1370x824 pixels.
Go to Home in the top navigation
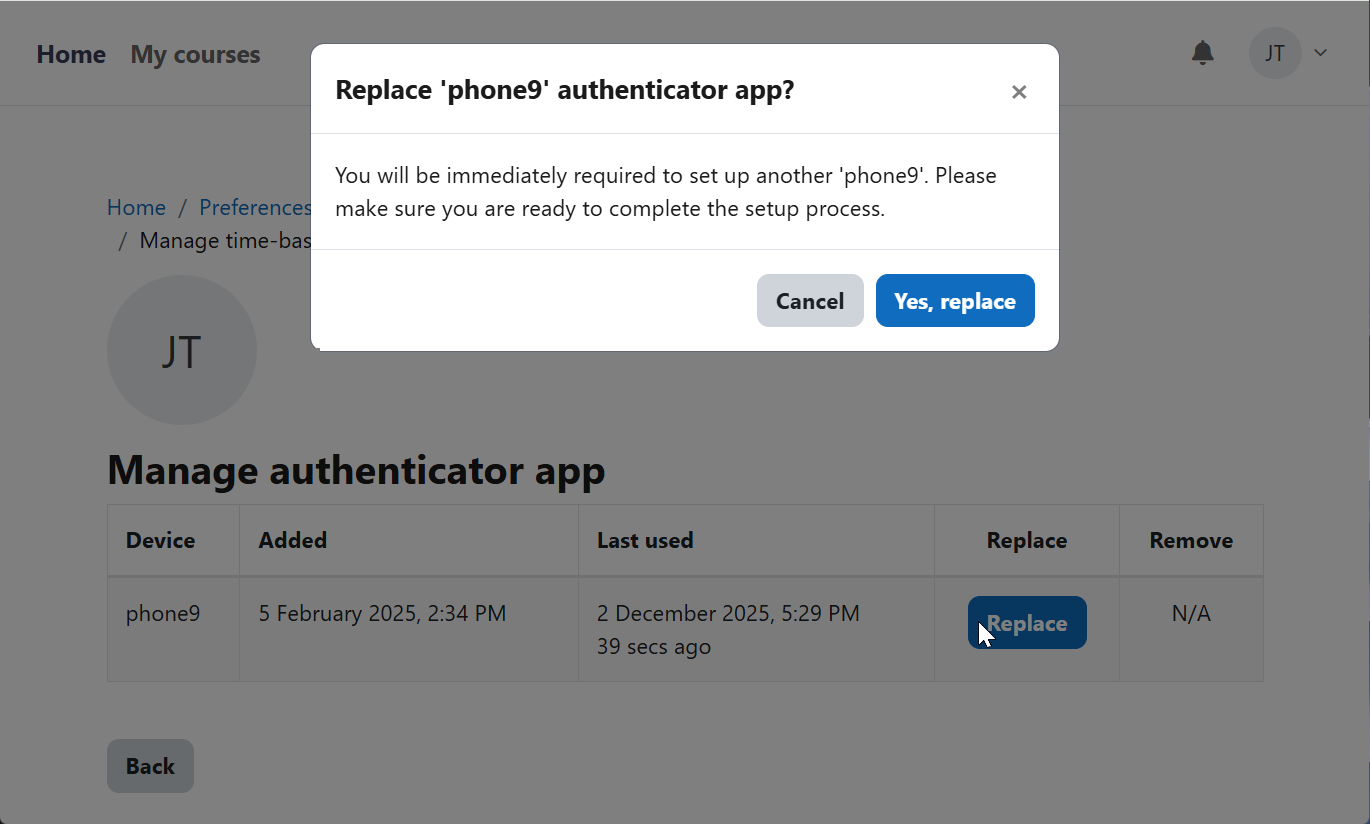pyautogui.click(x=71, y=54)
